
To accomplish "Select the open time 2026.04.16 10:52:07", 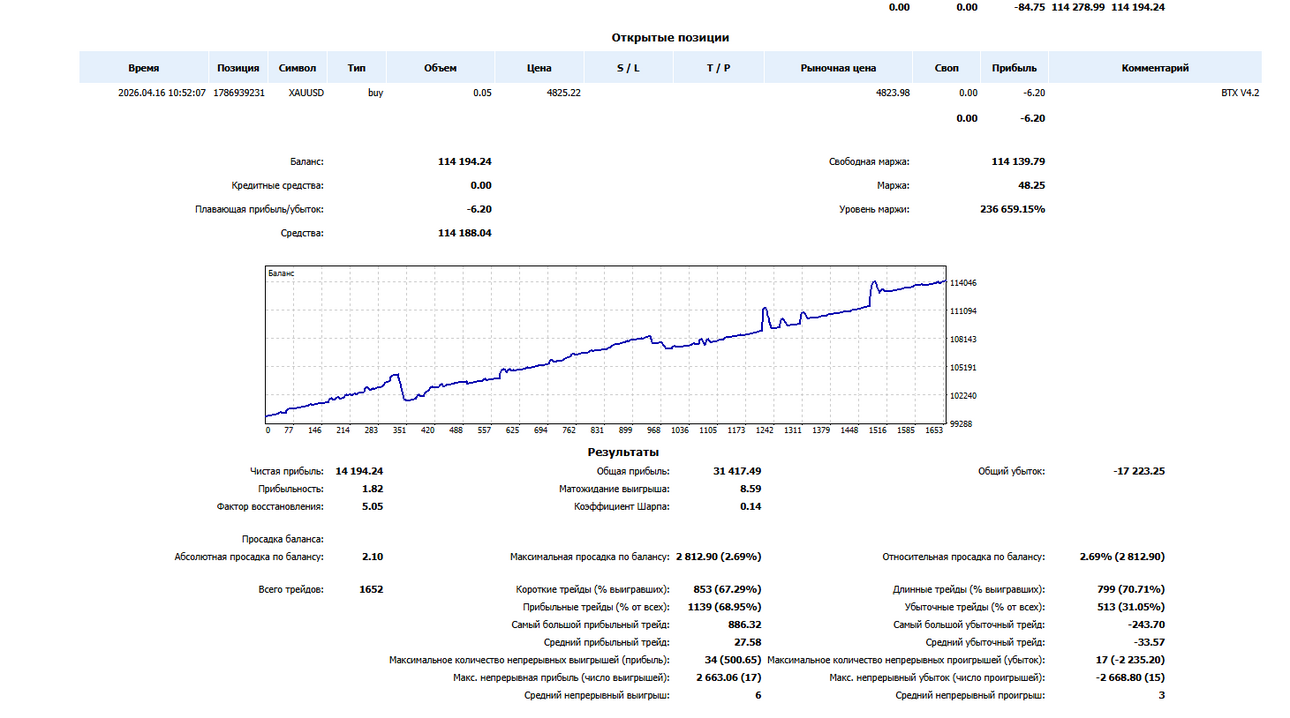I will (162, 92).
